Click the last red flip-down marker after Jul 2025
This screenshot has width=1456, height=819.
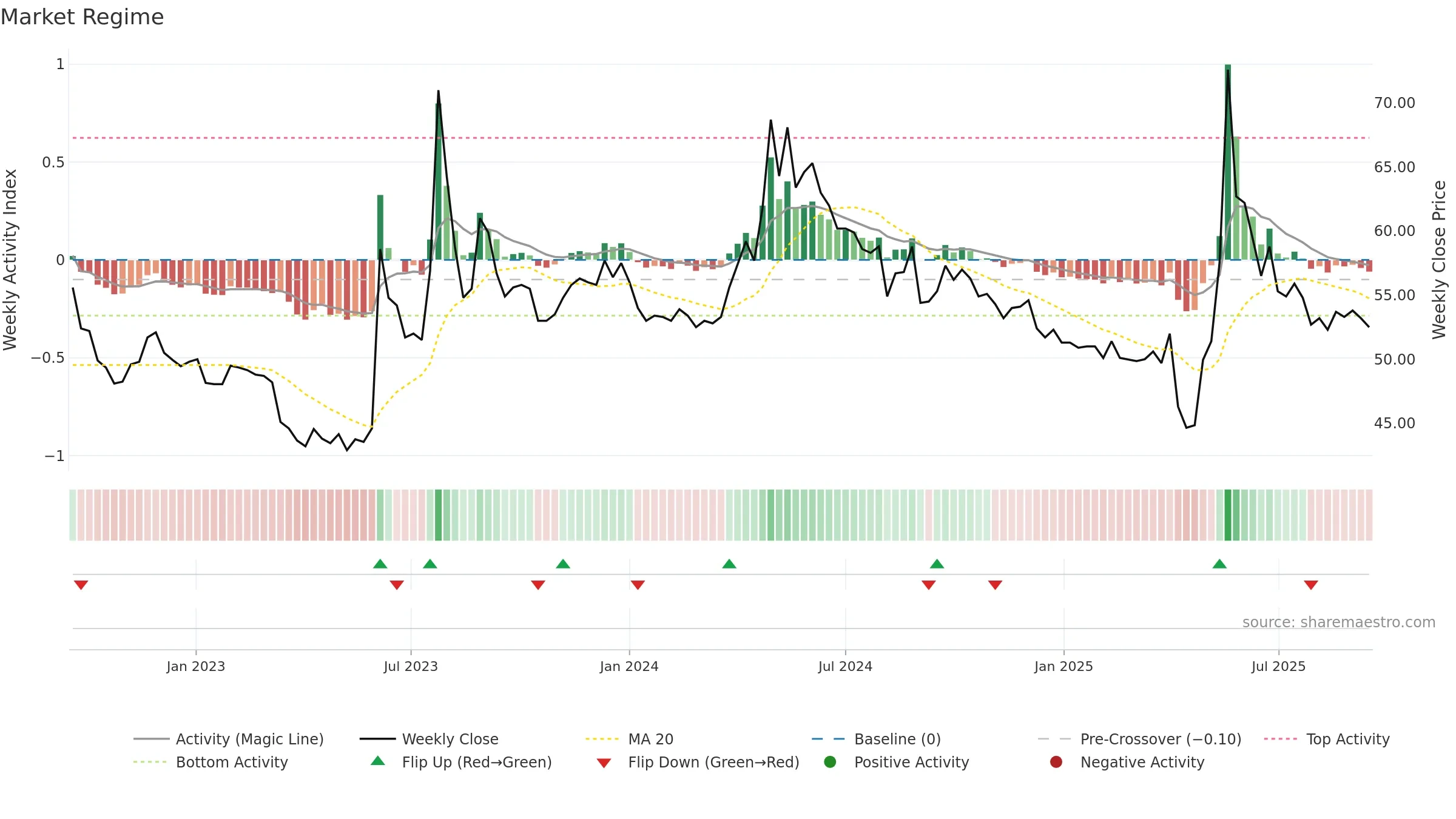1311,585
